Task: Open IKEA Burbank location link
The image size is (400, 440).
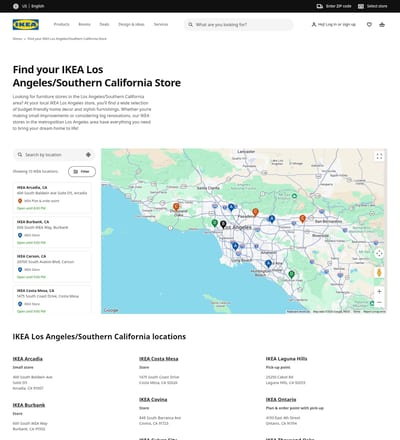Action: coord(29,405)
